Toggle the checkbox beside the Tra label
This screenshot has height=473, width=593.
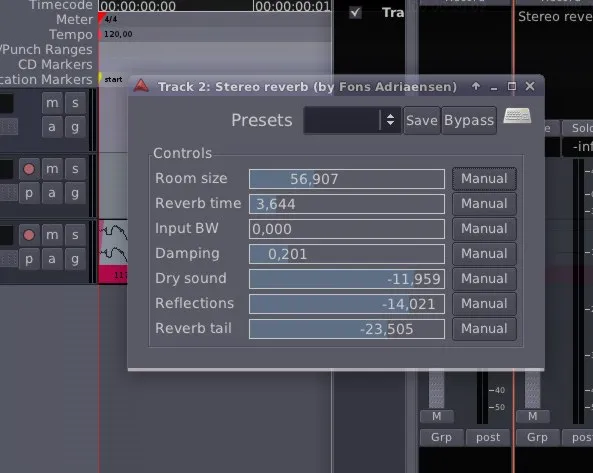(x=355, y=12)
